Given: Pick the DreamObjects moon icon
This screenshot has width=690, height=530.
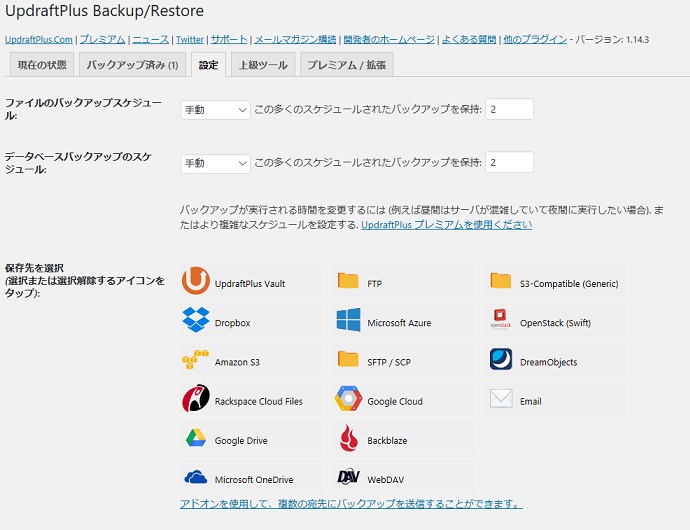Looking at the screenshot, I should pyautogui.click(x=501, y=359).
